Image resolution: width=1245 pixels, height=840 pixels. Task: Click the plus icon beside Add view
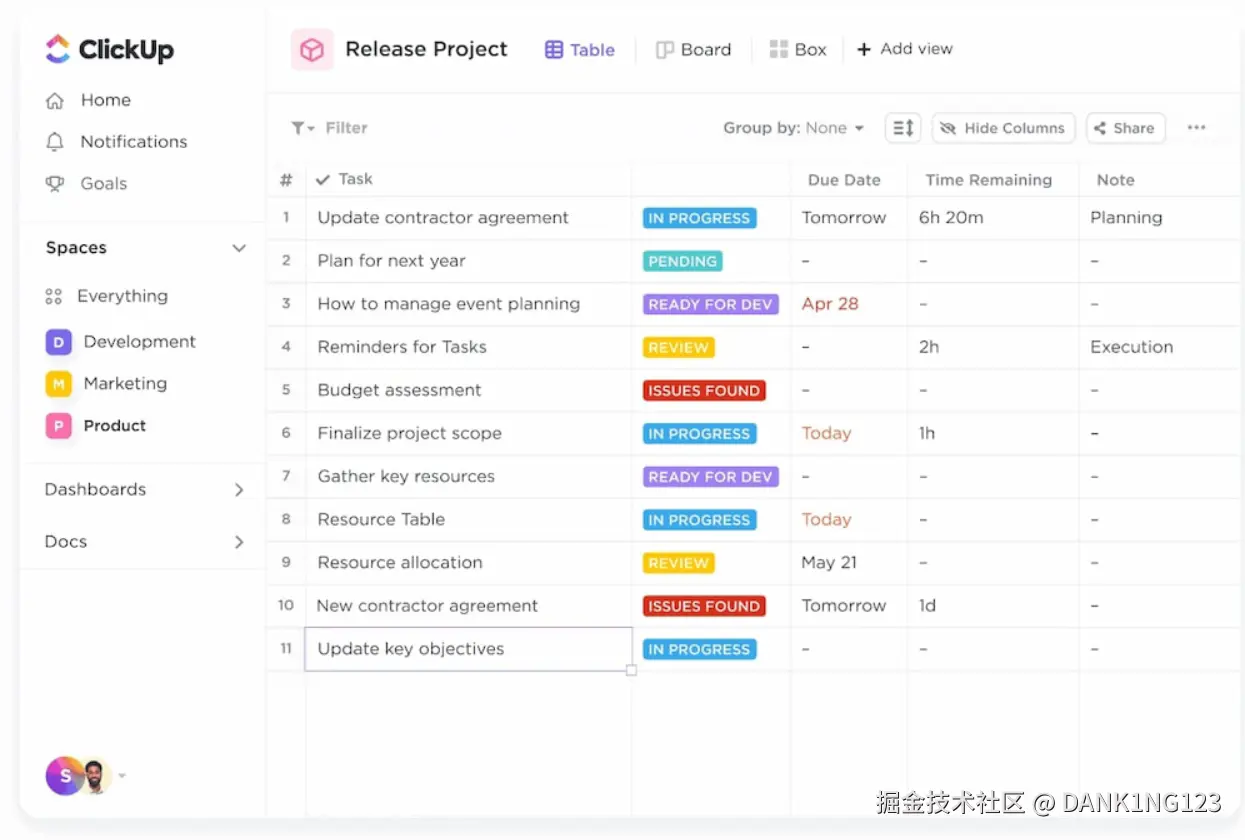pos(864,49)
